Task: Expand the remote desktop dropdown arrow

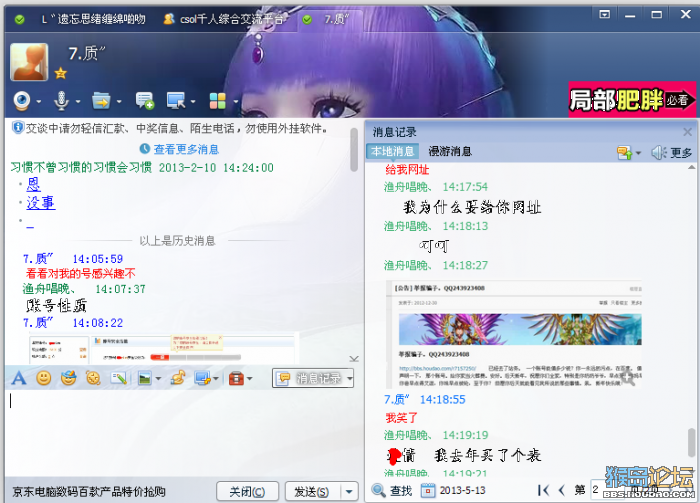Action: (193, 102)
